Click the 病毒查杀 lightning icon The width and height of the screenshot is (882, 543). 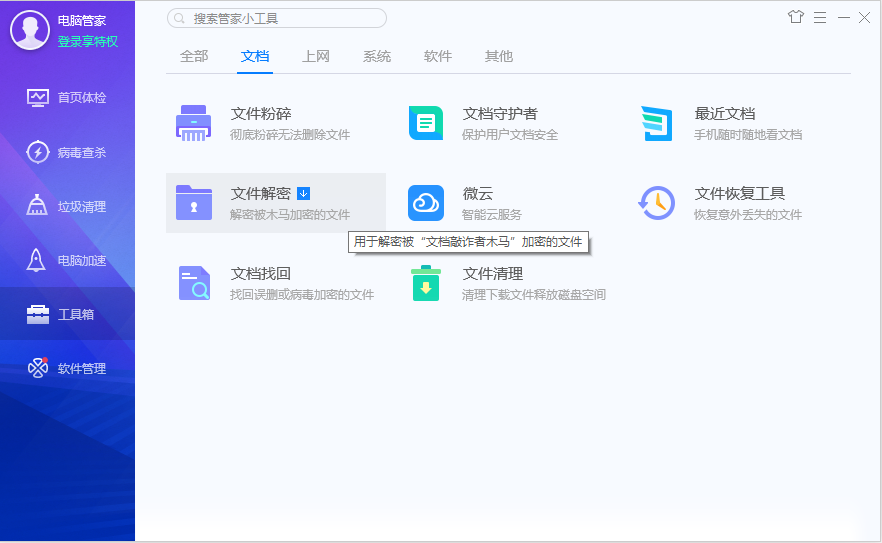pos(38,152)
